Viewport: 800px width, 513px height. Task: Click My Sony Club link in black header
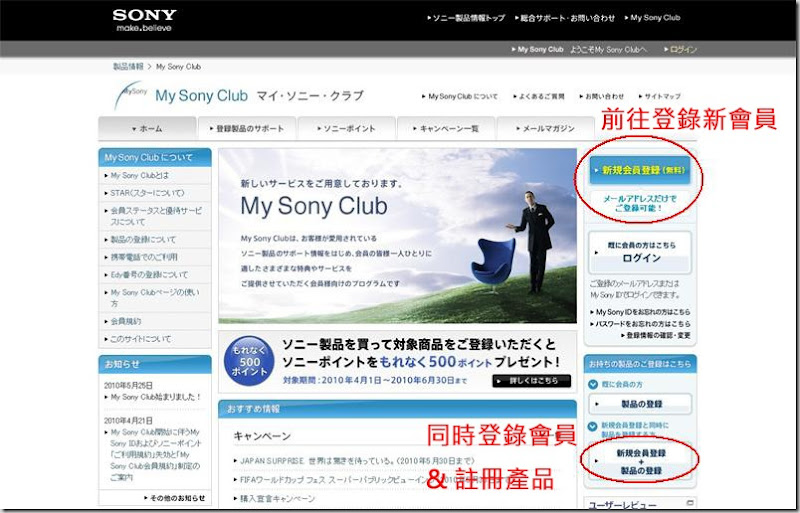point(655,18)
